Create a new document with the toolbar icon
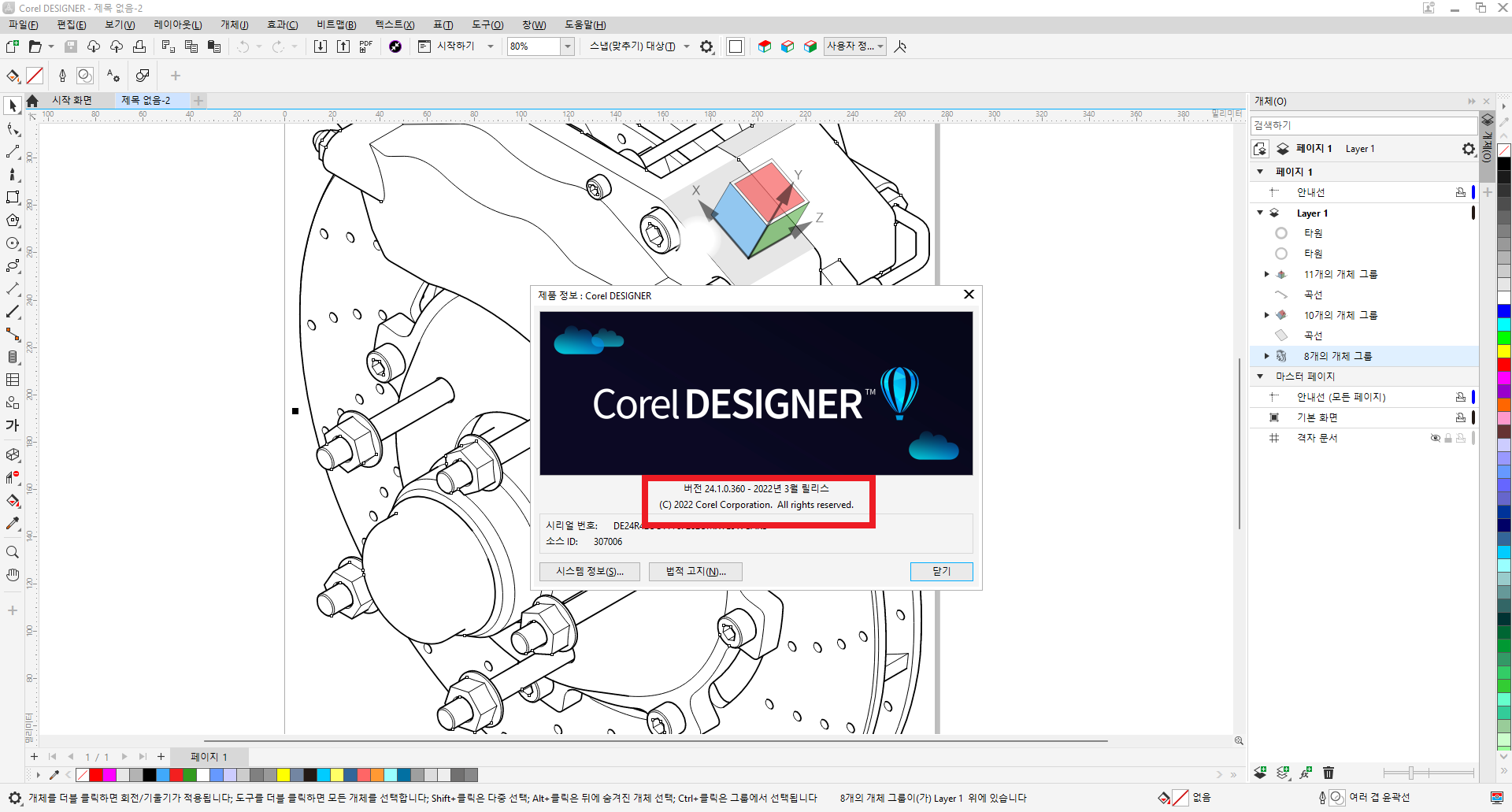This screenshot has width=1512, height=812. [13, 46]
